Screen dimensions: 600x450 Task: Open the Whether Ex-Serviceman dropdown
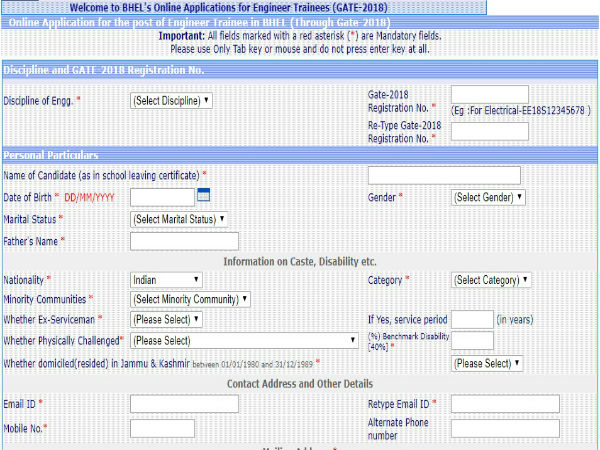(166, 320)
